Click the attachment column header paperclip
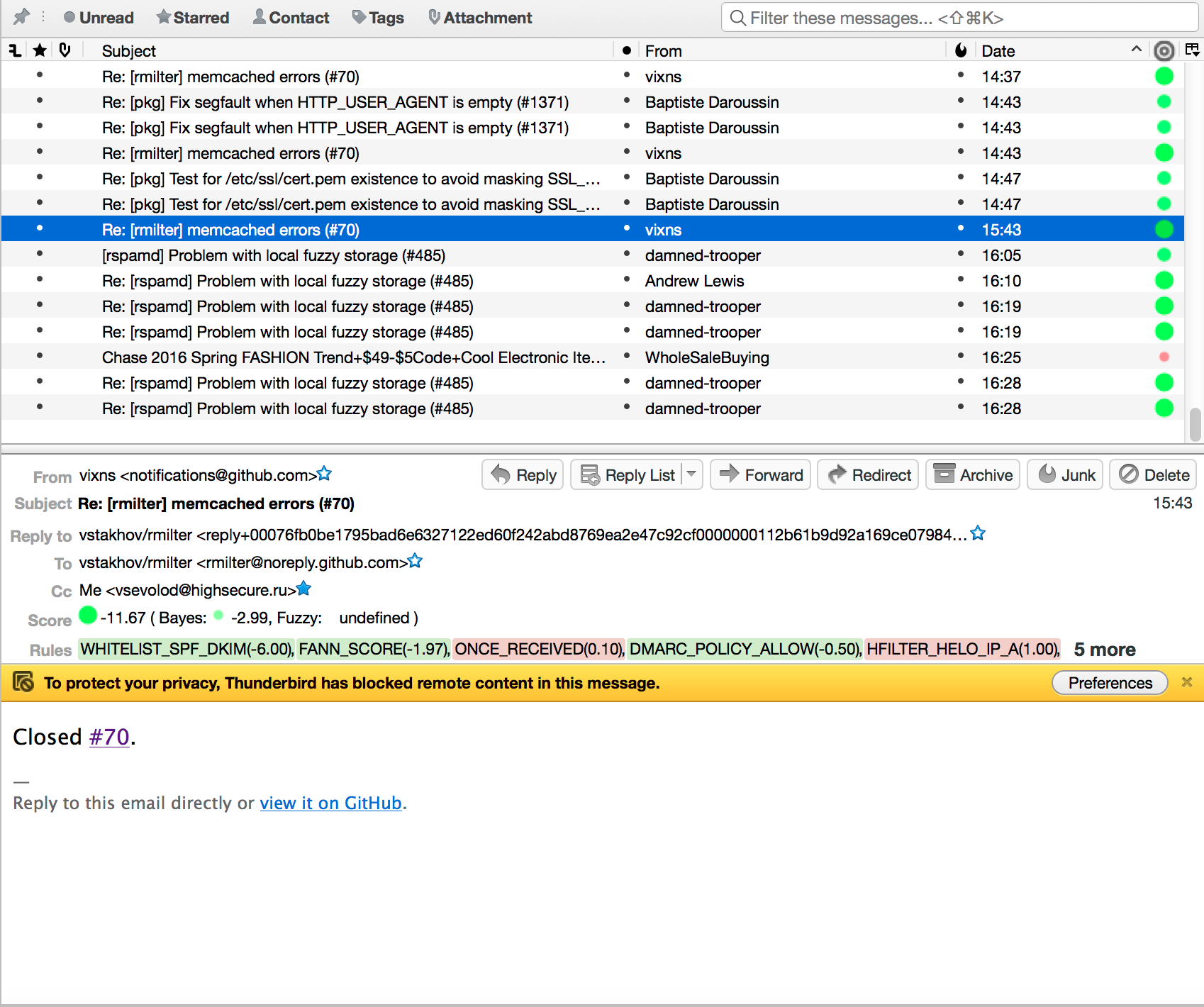Viewport: 1204px width, 1007px height. click(65, 50)
